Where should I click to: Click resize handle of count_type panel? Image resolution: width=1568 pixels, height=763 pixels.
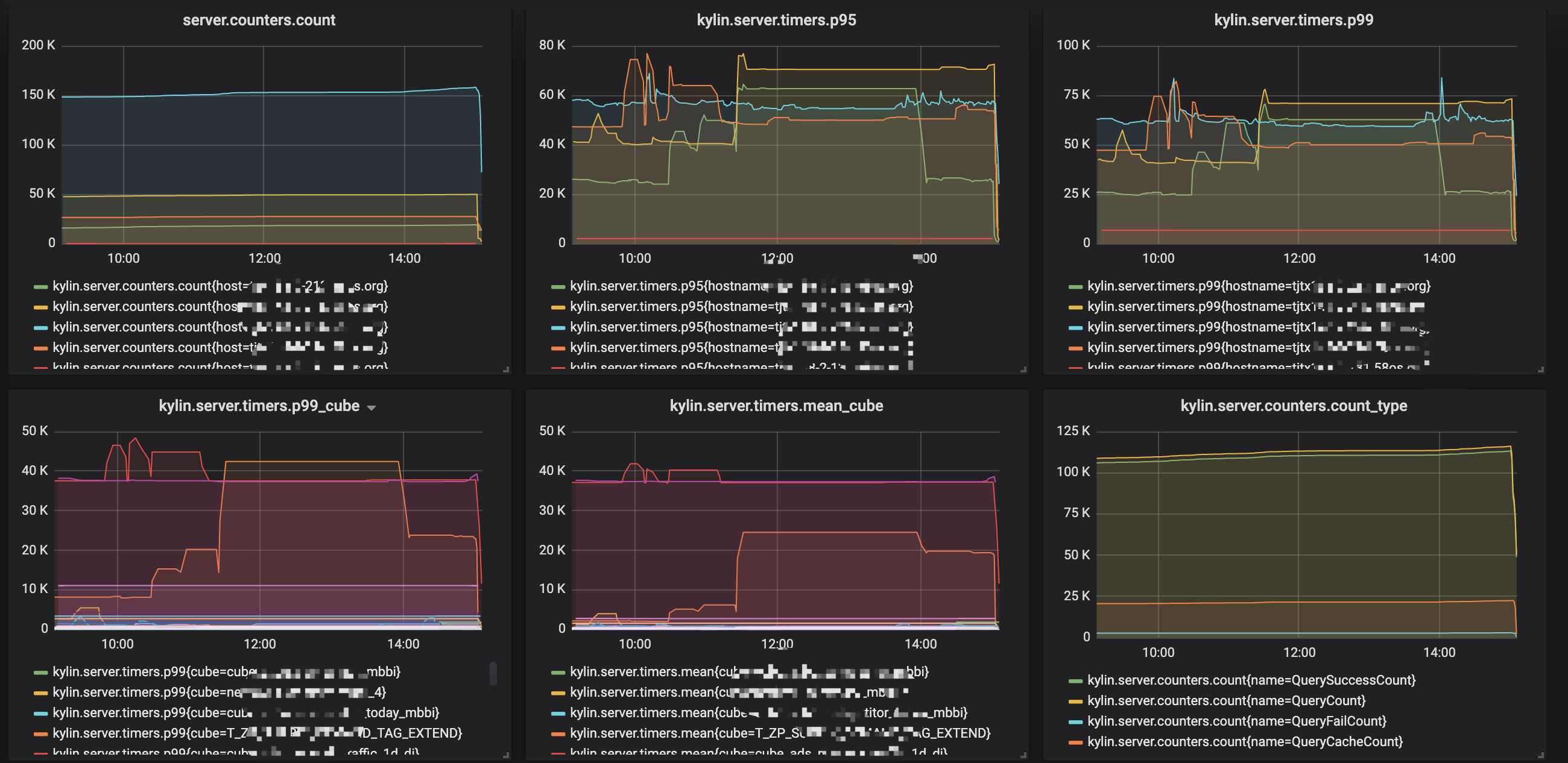(x=1541, y=755)
